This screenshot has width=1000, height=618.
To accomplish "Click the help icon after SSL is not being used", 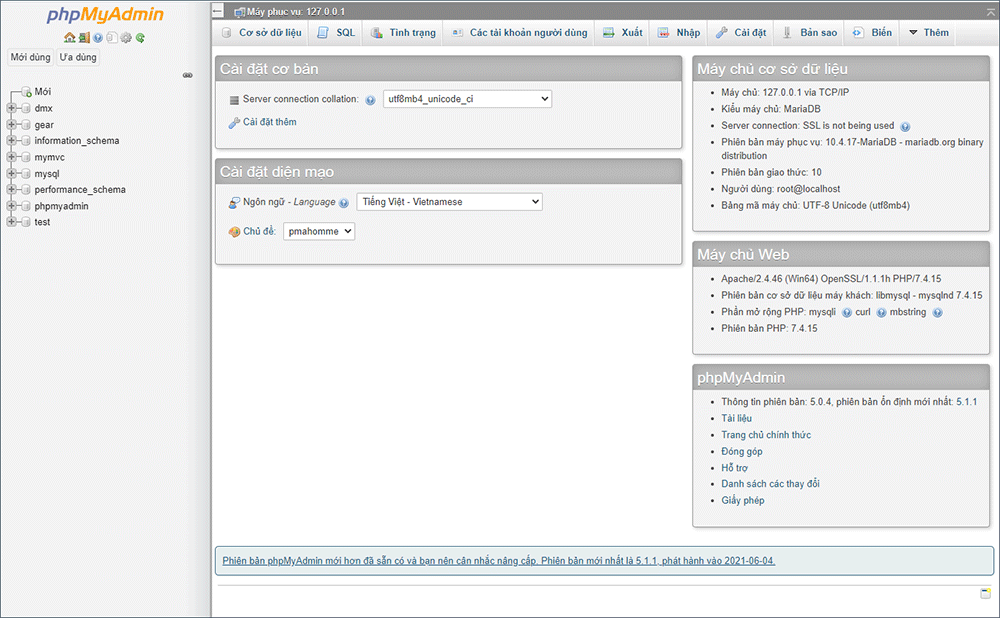I will pyautogui.click(x=905, y=126).
